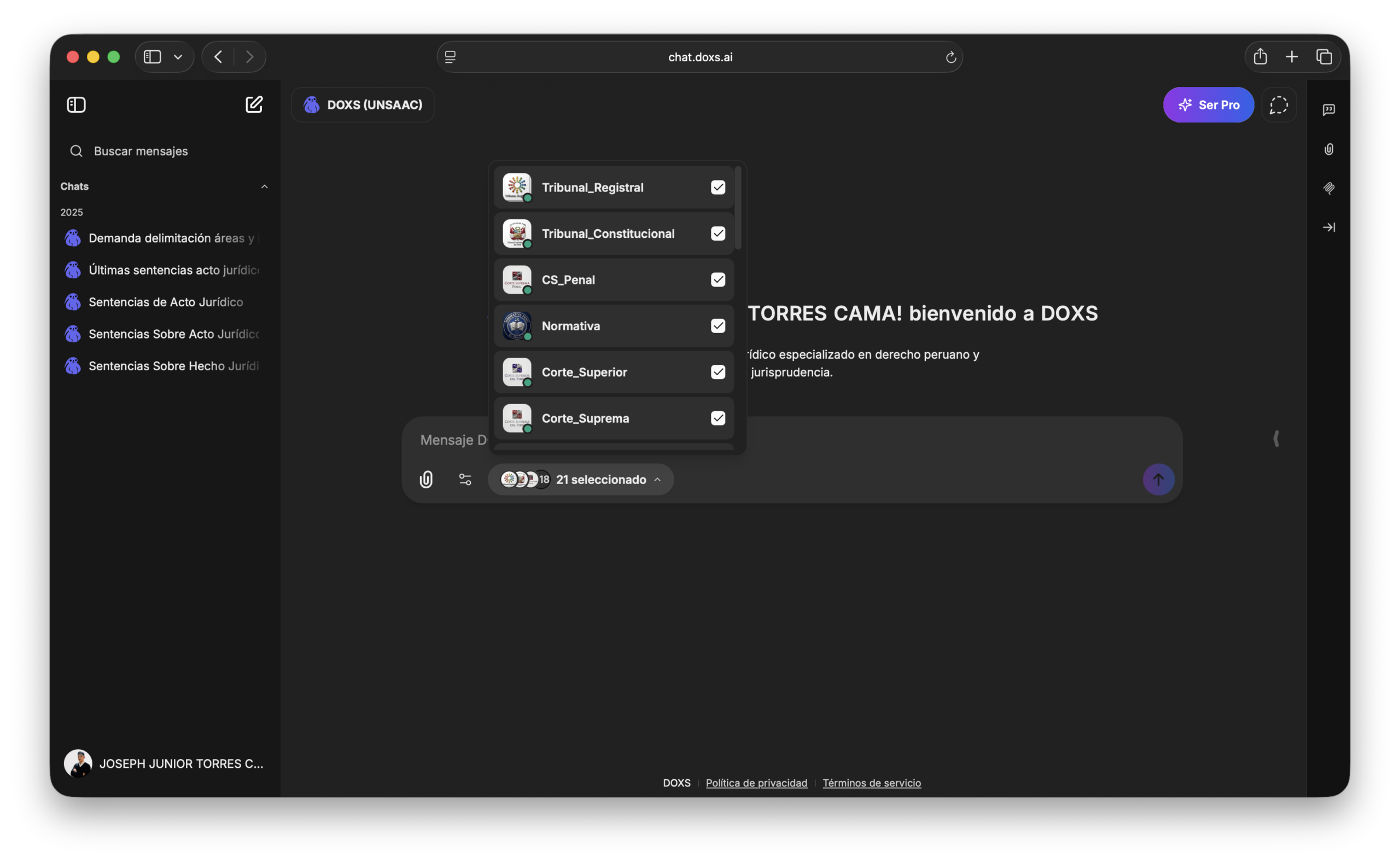
Task: Show Safari tab overview
Action: pyautogui.click(x=1324, y=56)
